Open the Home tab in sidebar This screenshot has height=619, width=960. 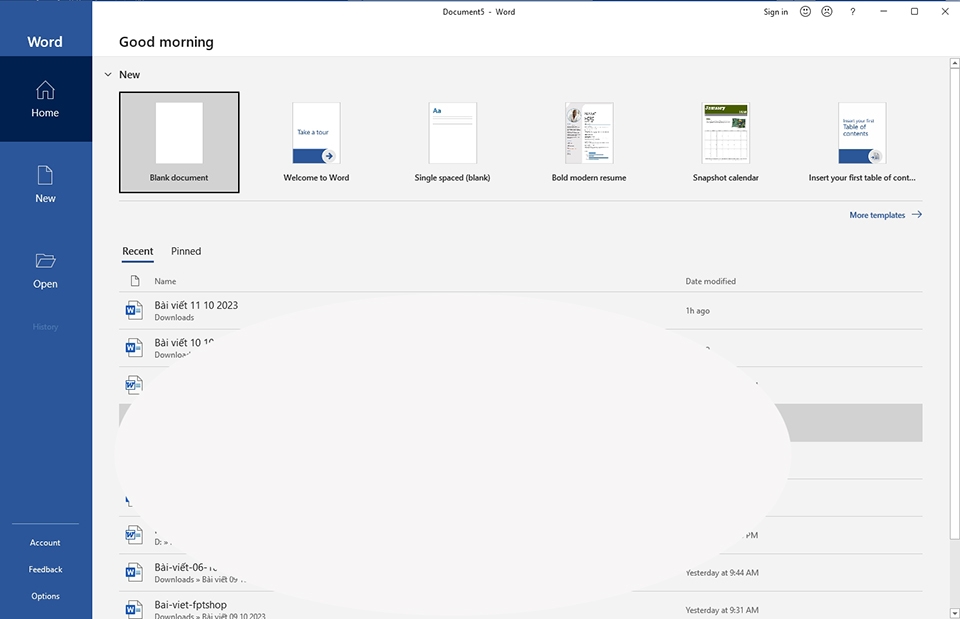[x=45, y=99]
